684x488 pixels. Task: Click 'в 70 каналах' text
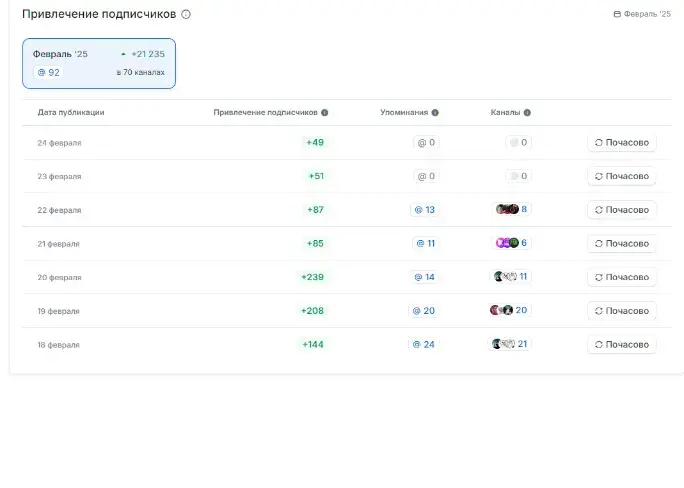tap(140, 72)
